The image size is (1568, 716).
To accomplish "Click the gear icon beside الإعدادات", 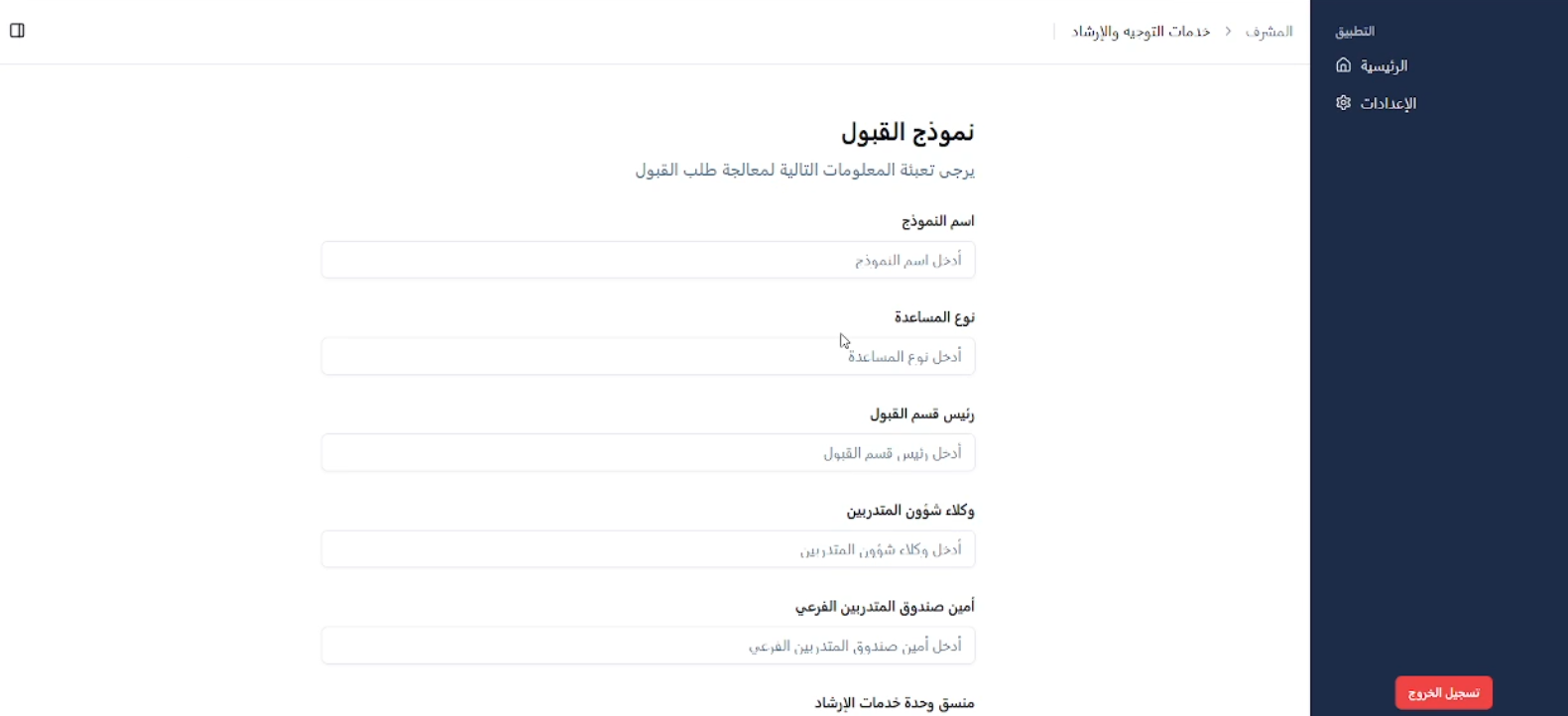I will click(x=1343, y=103).
